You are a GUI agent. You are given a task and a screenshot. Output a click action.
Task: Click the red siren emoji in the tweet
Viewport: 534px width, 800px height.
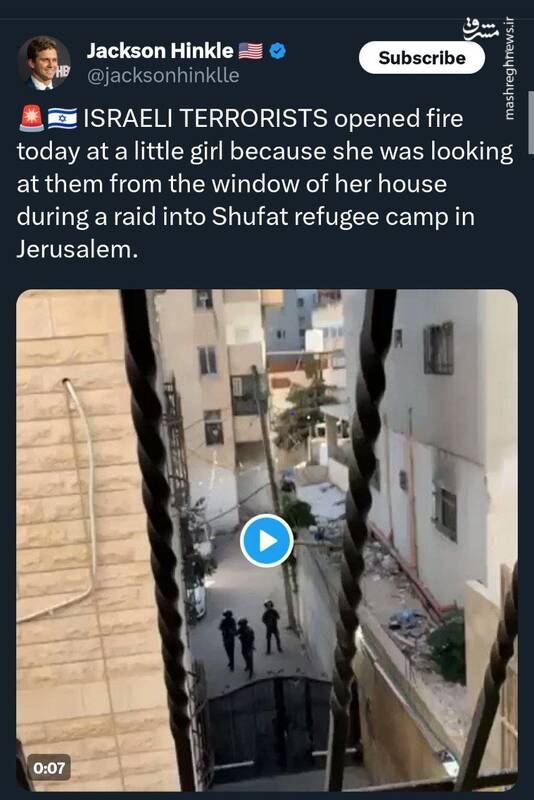(x=32, y=118)
